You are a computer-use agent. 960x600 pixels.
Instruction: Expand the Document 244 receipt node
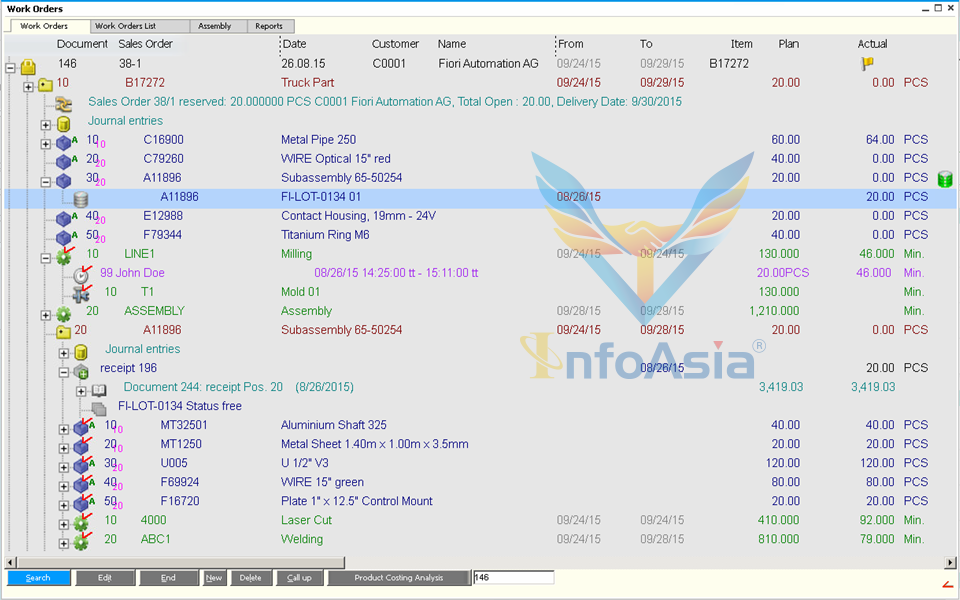tap(81, 391)
